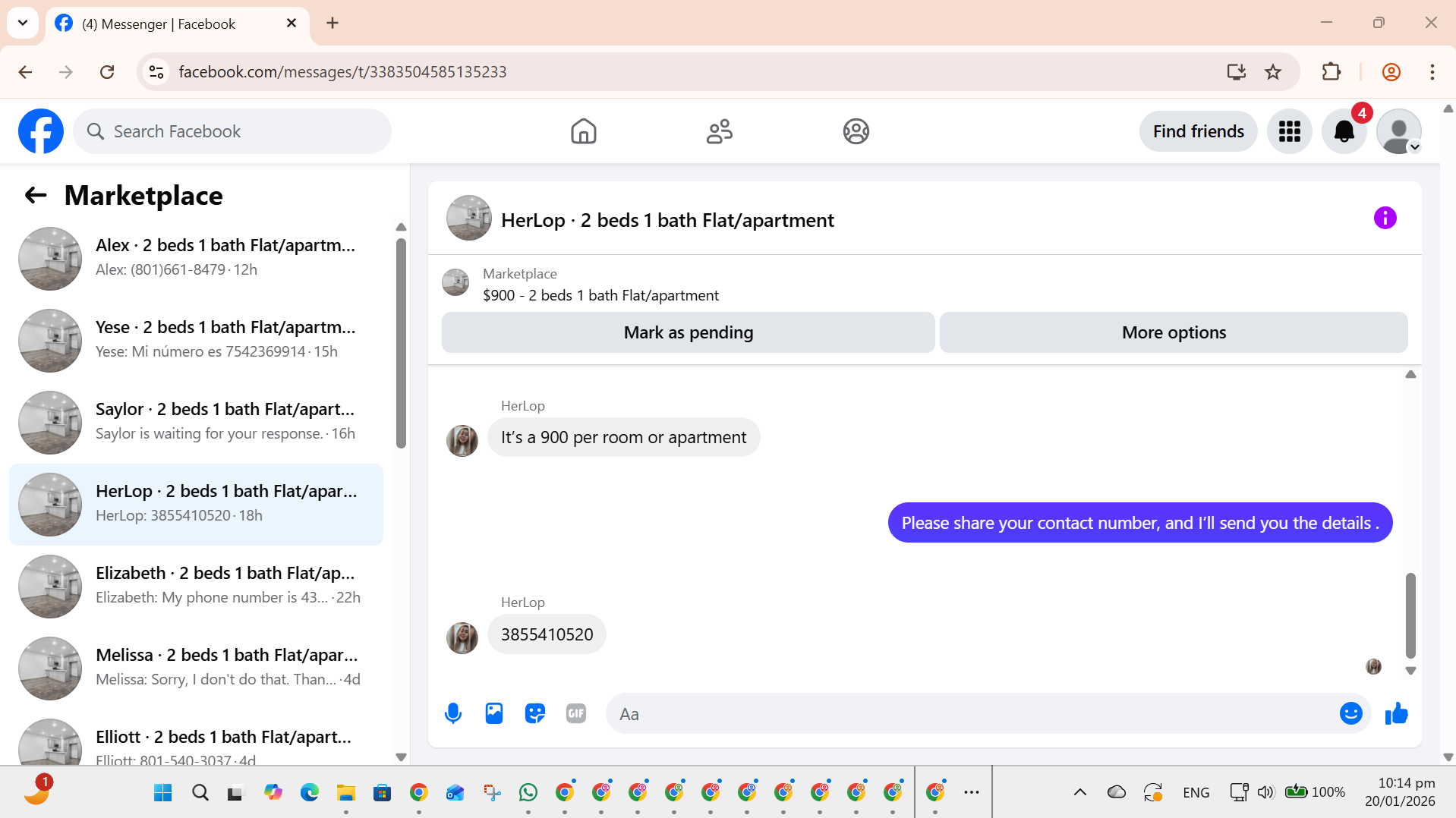
Task: Select the HerLop conversation in the list
Action: [x=196, y=504]
